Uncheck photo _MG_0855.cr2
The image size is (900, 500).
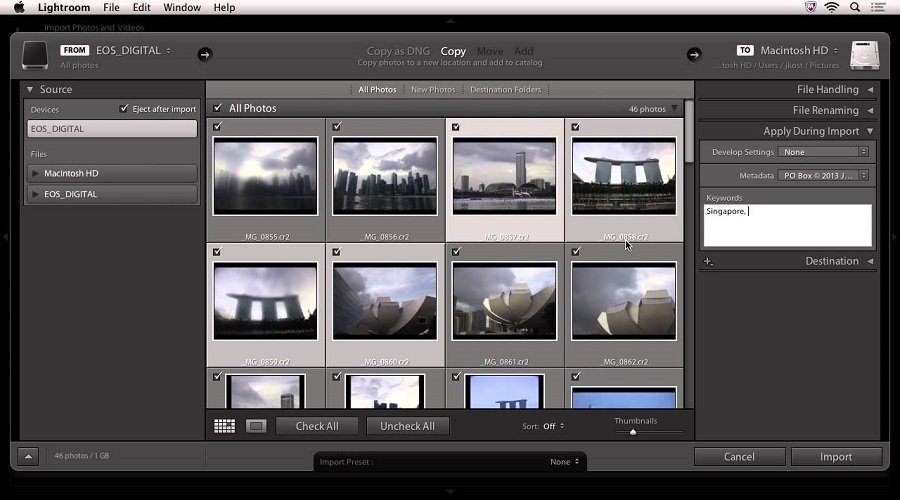pyautogui.click(x=218, y=126)
